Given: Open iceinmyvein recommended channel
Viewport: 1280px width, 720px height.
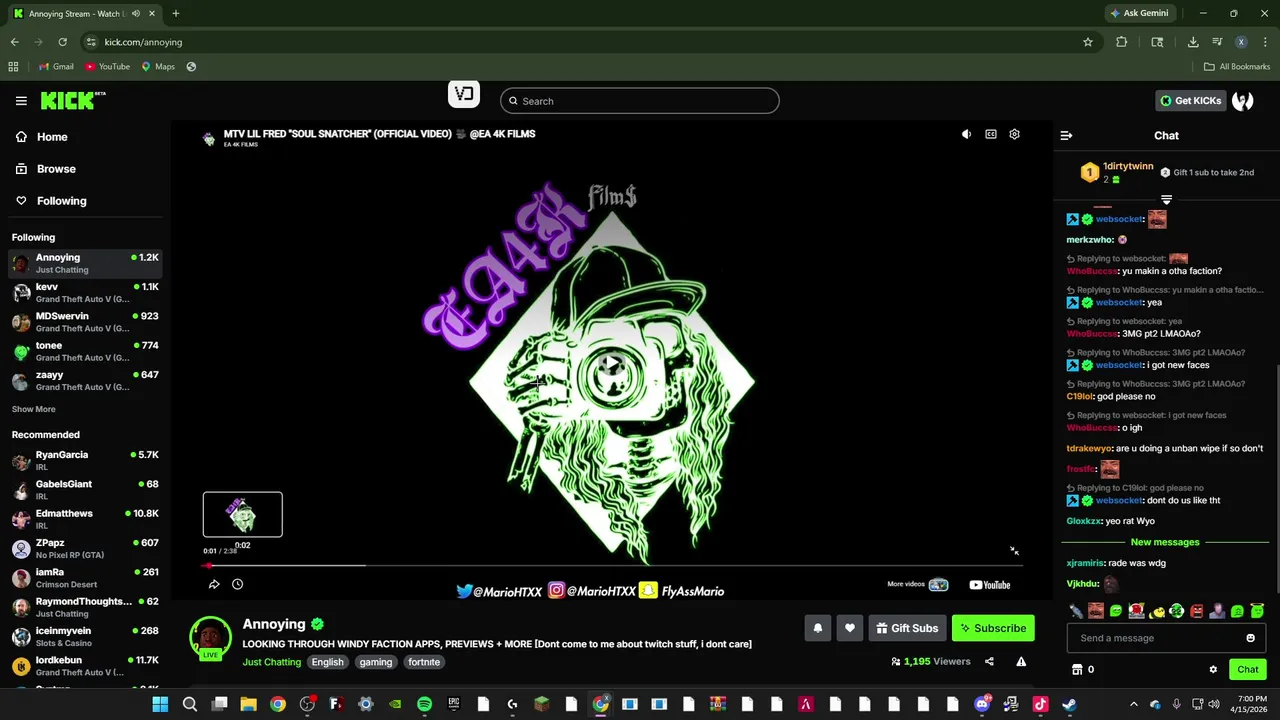Looking at the screenshot, I should point(85,637).
